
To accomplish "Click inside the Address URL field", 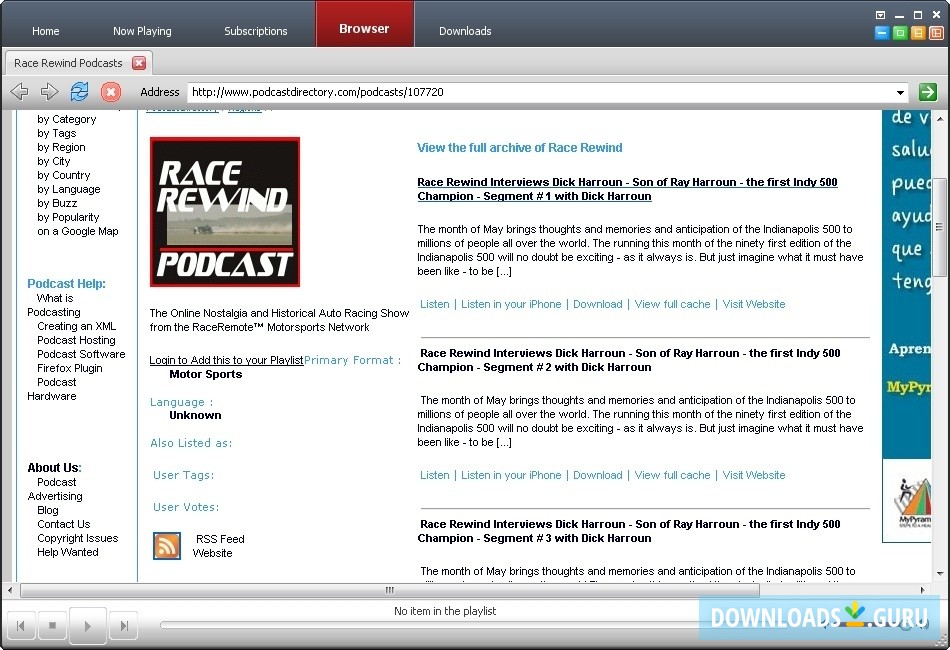I will 540,92.
